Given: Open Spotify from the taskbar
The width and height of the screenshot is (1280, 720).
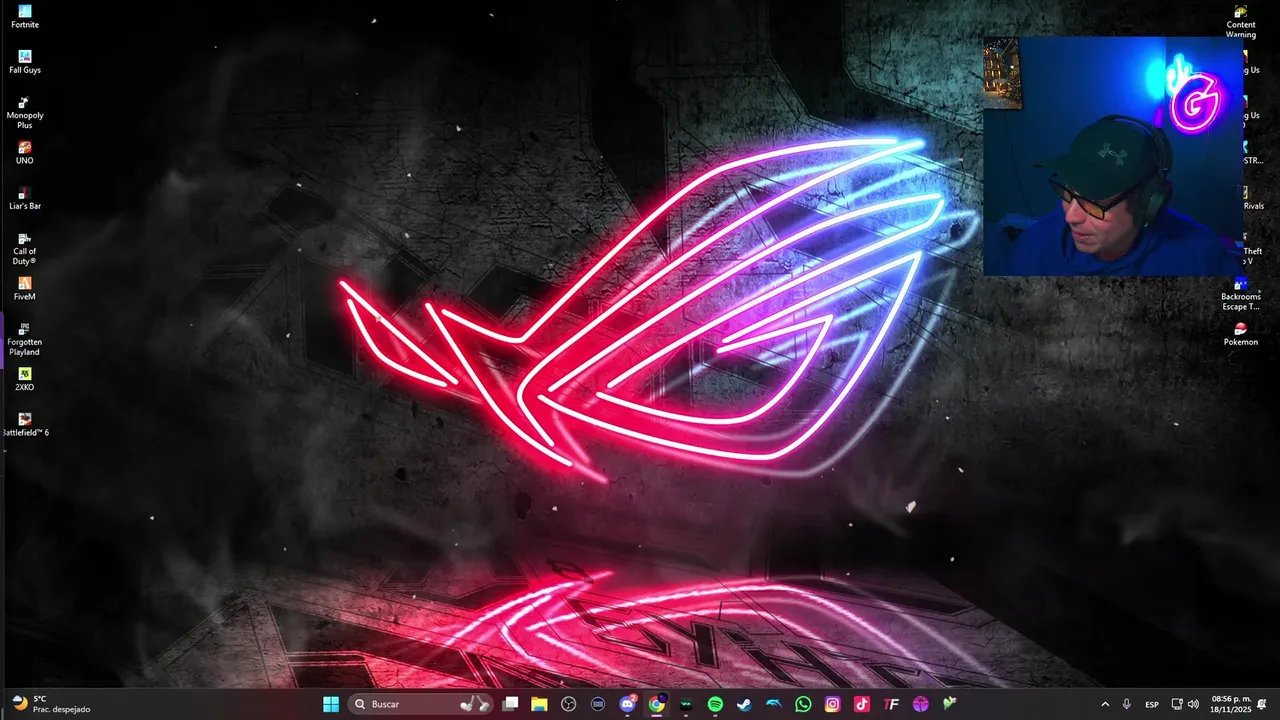Looking at the screenshot, I should 715,704.
